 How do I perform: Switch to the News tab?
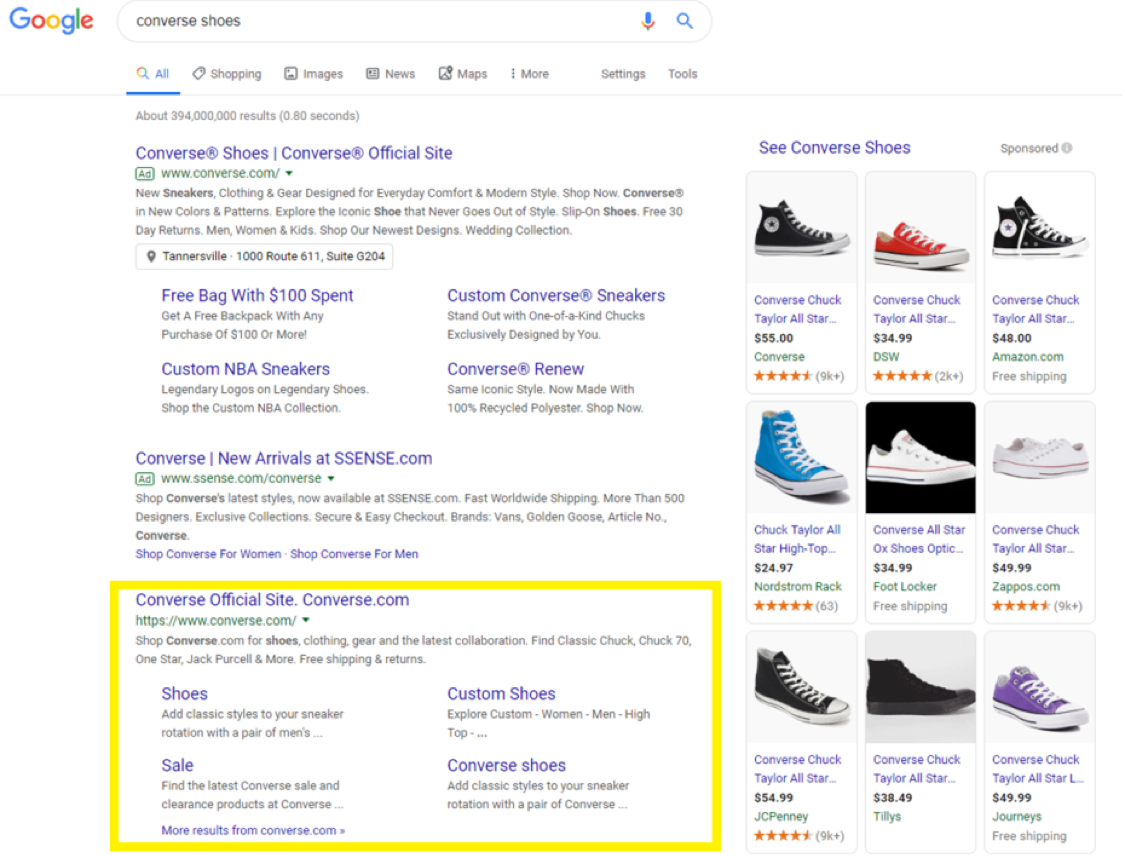(x=390, y=74)
